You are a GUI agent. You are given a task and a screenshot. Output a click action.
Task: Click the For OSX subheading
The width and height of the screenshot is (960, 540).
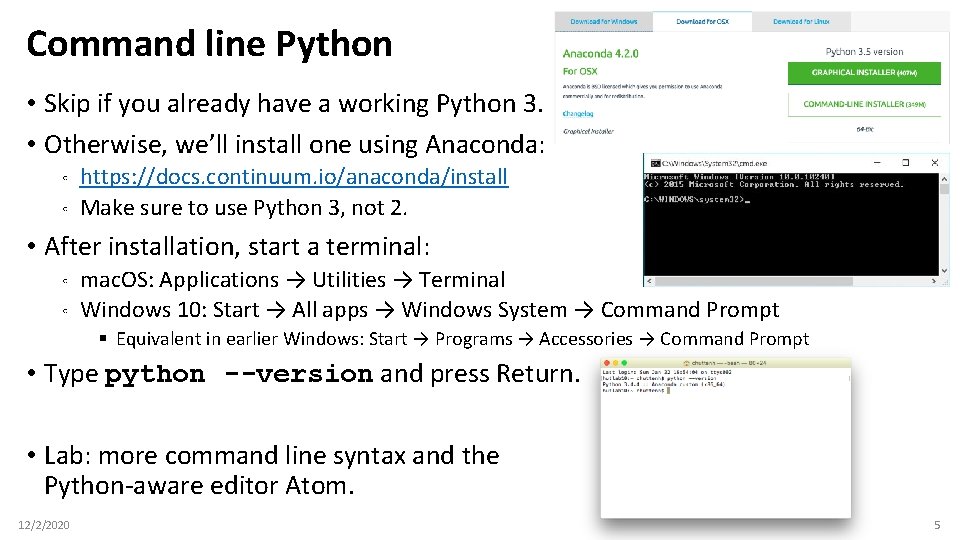(x=580, y=71)
